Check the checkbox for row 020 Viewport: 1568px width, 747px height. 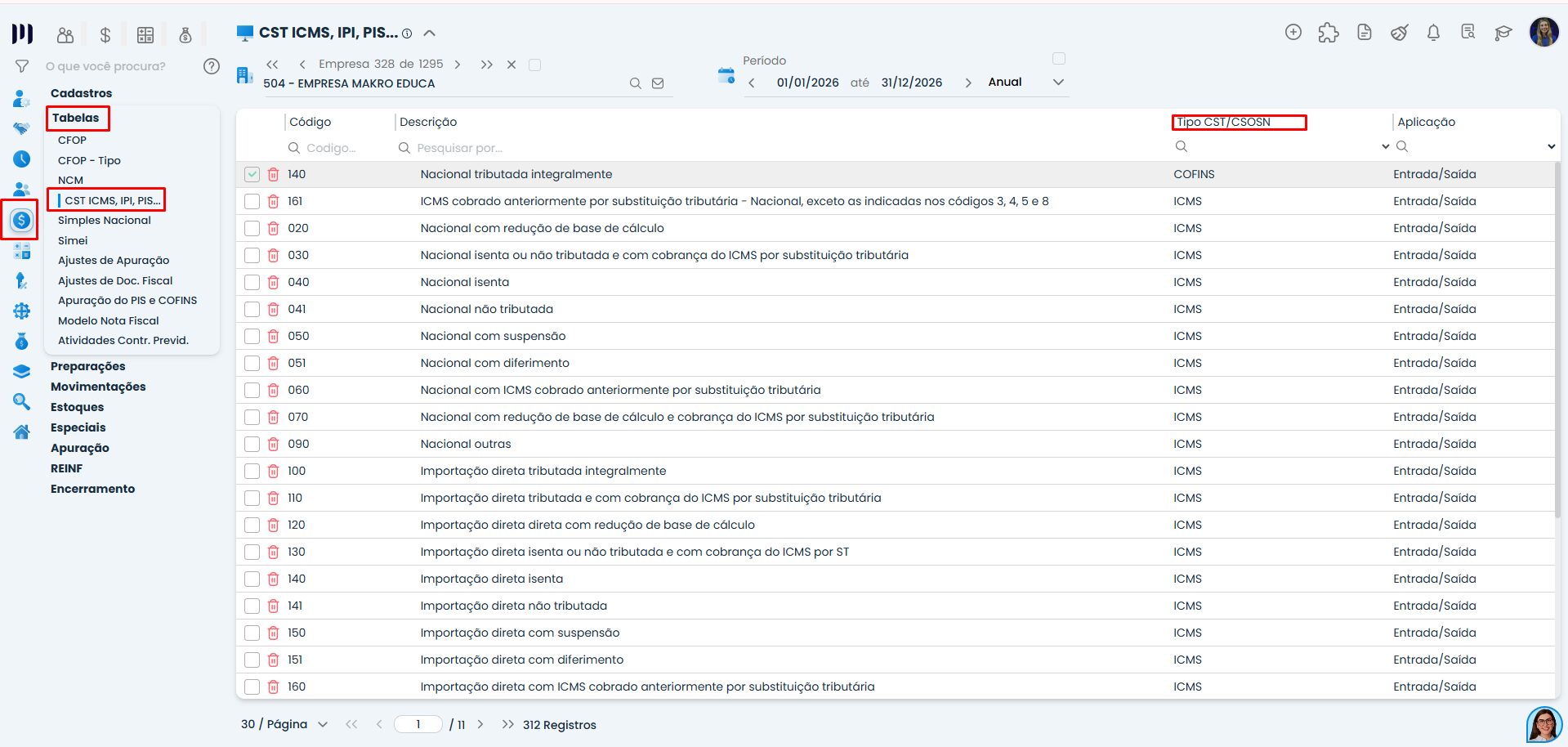[x=252, y=228]
